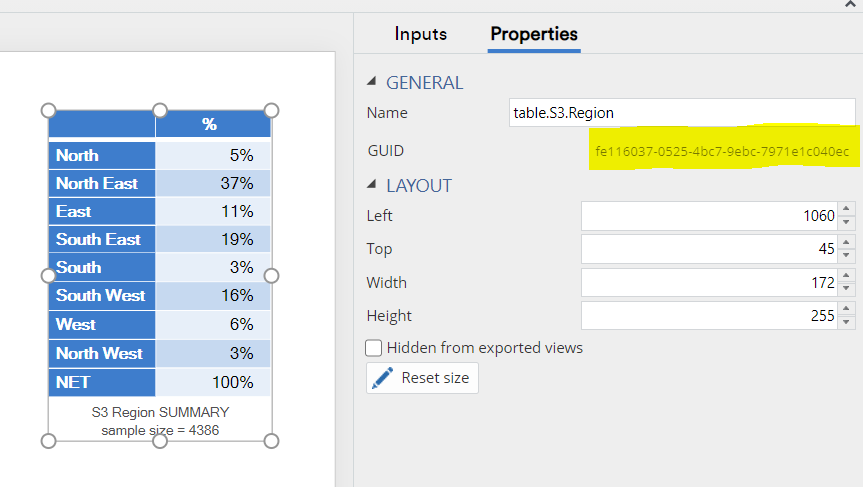Click the bottom-left resize handle of table
This screenshot has height=487, width=863.
point(48,441)
